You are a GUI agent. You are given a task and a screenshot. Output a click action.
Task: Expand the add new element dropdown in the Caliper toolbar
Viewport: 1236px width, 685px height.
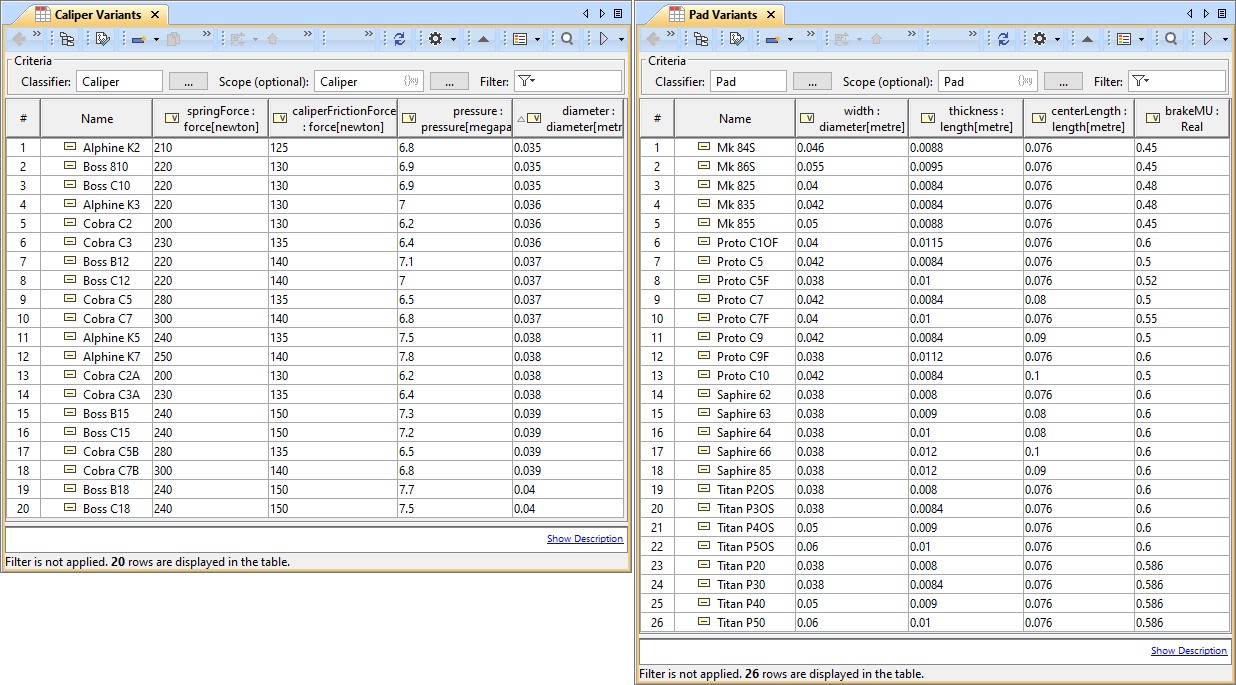pyautogui.click(x=156, y=39)
